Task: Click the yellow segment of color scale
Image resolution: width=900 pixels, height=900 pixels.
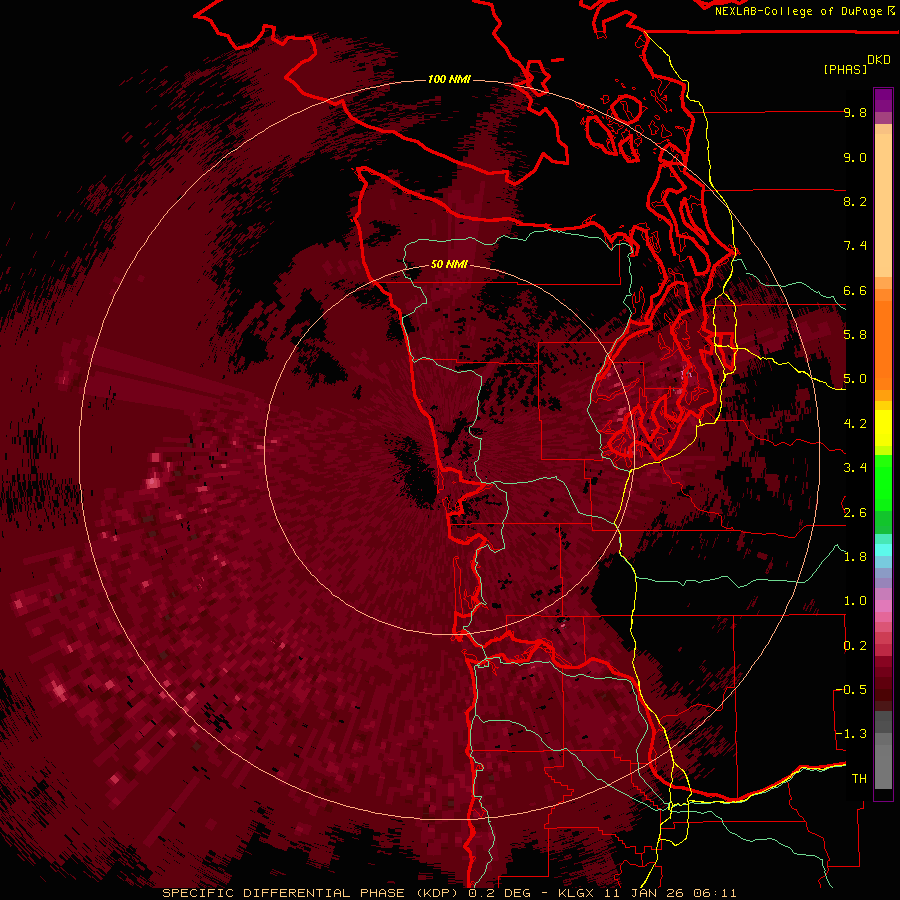Action: pyautogui.click(x=883, y=428)
